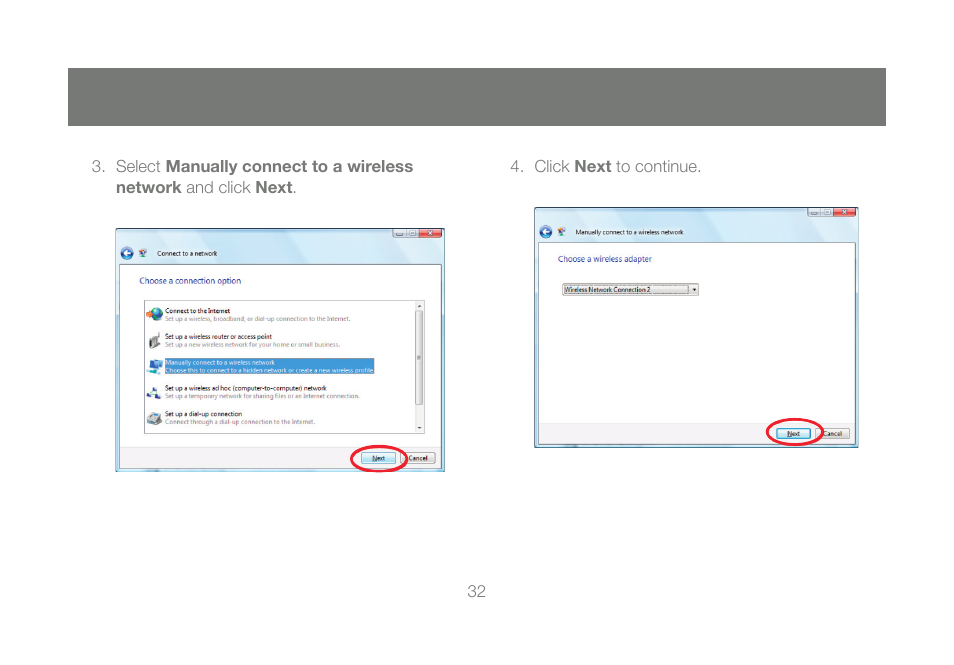954x665 pixels.
Task: Click Next in the Choose a wireless adapter window
Action: [793, 434]
